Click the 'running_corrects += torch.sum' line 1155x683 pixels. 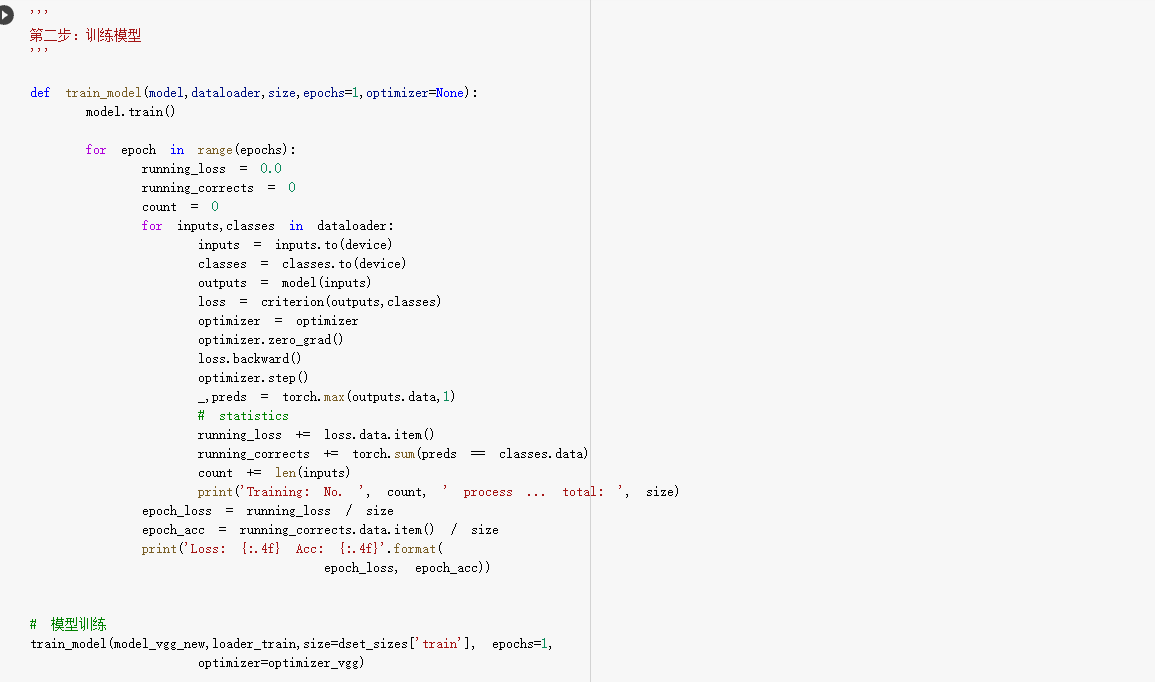pyautogui.click(x=393, y=454)
